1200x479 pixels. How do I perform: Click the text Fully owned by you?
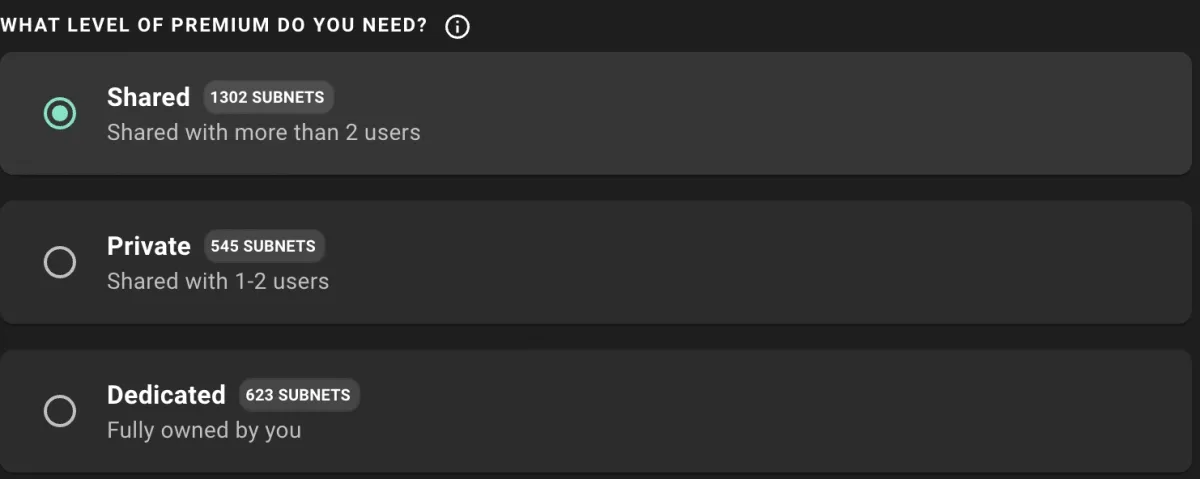(204, 431)
